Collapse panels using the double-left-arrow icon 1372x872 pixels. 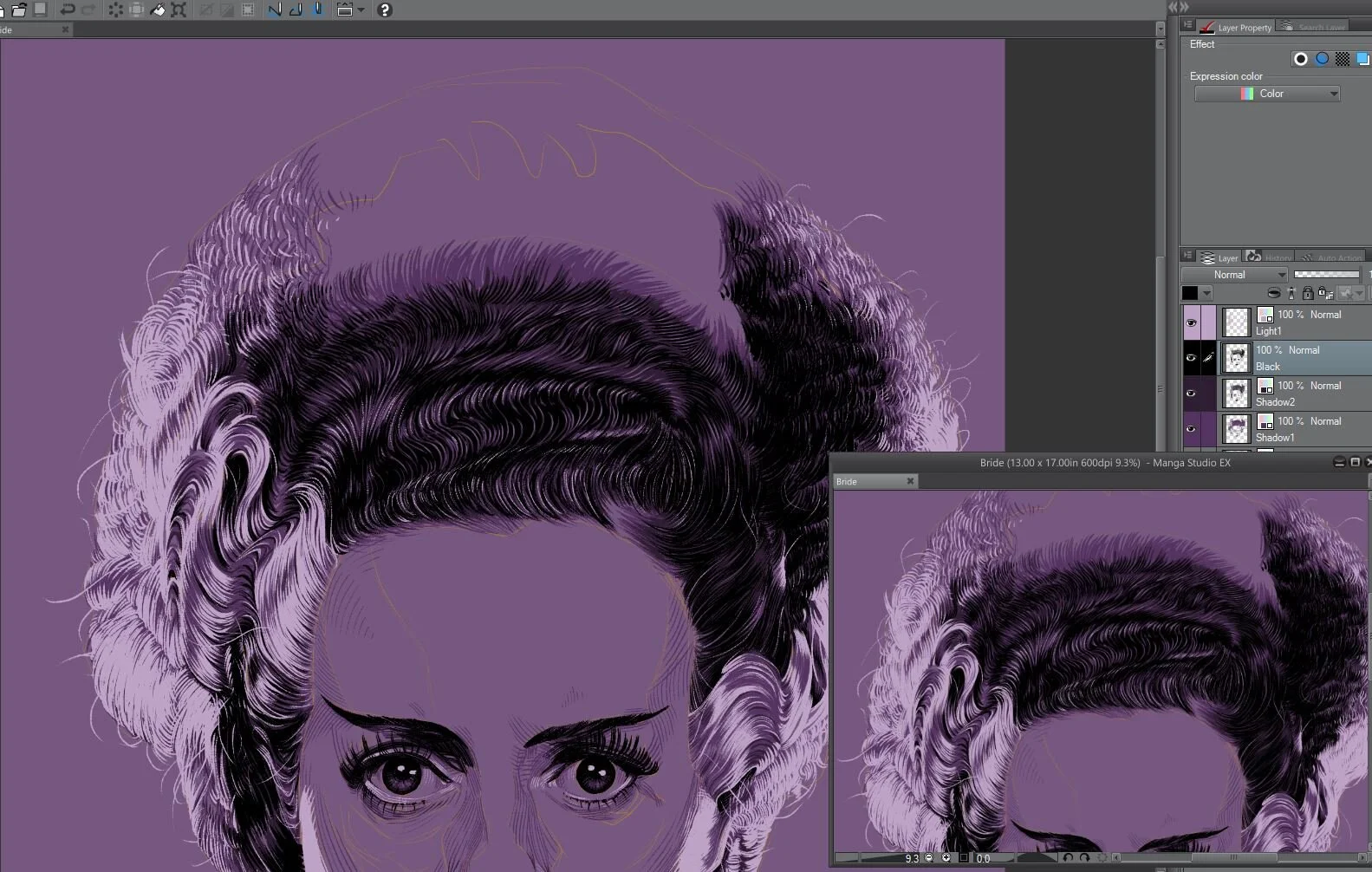pos(1173,7)
